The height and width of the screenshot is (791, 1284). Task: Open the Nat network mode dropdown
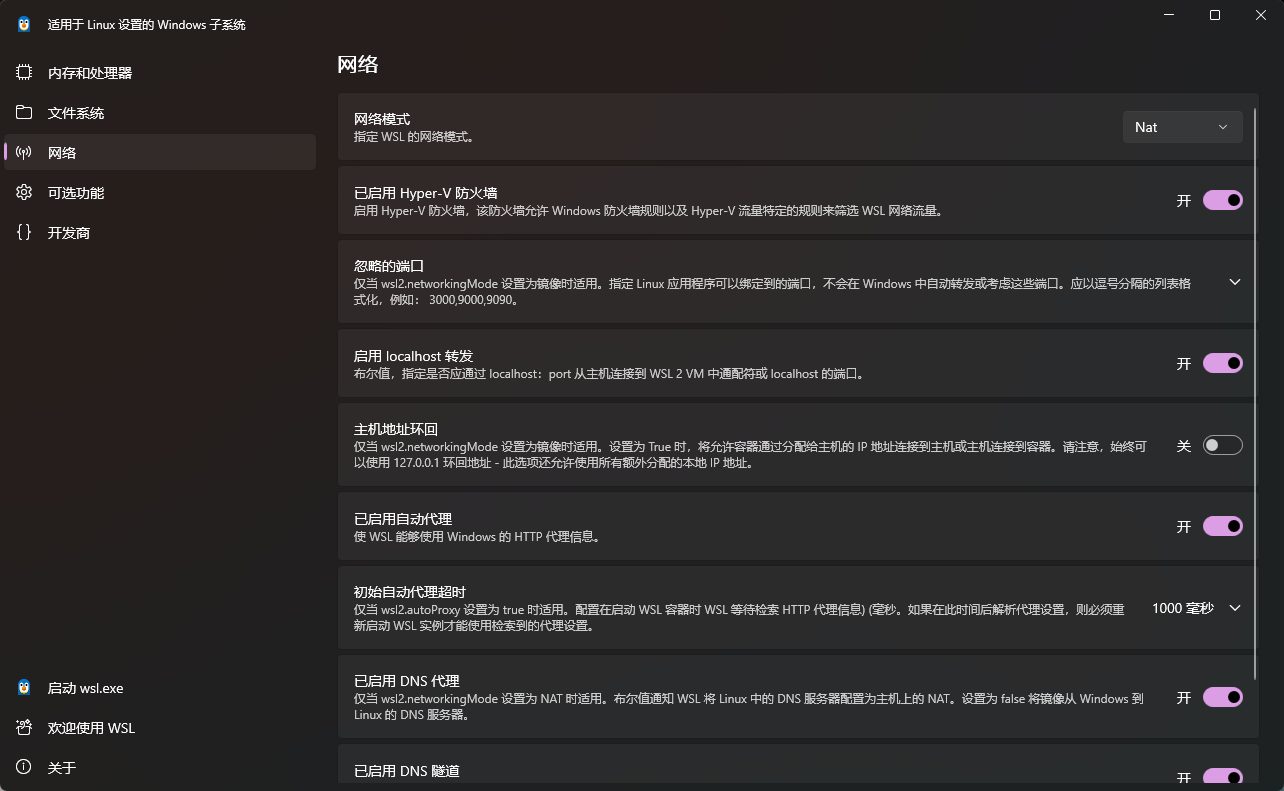point(1183,127)
